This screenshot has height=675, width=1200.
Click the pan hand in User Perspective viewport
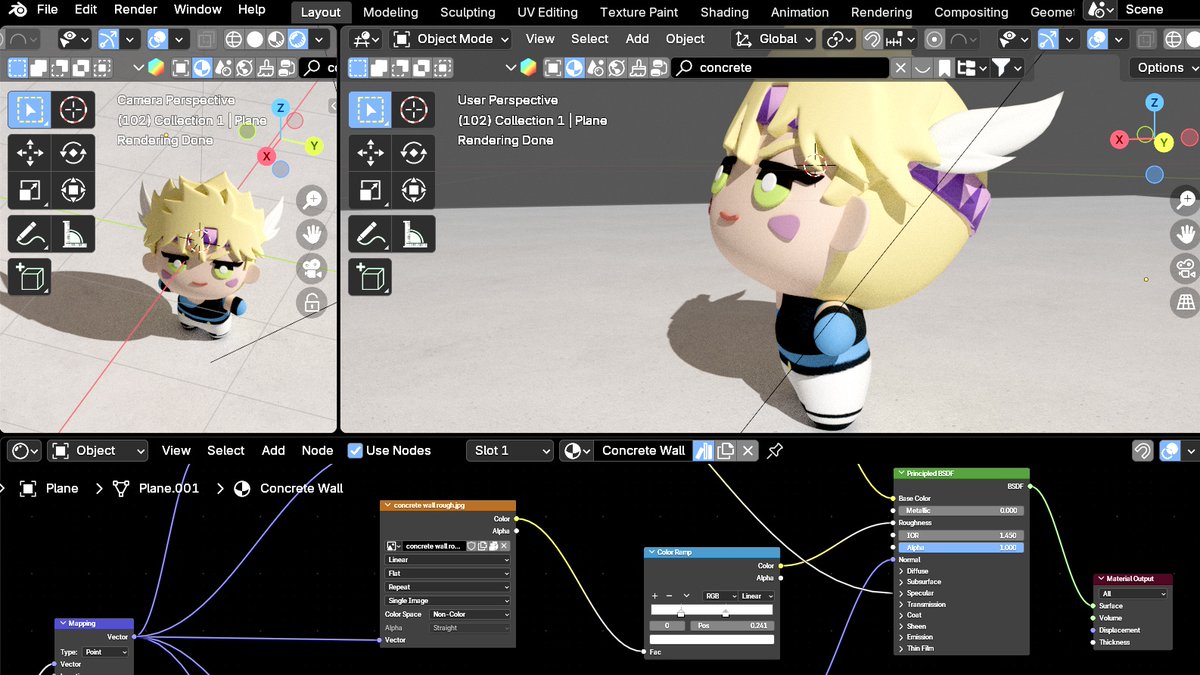[1186, 234]
